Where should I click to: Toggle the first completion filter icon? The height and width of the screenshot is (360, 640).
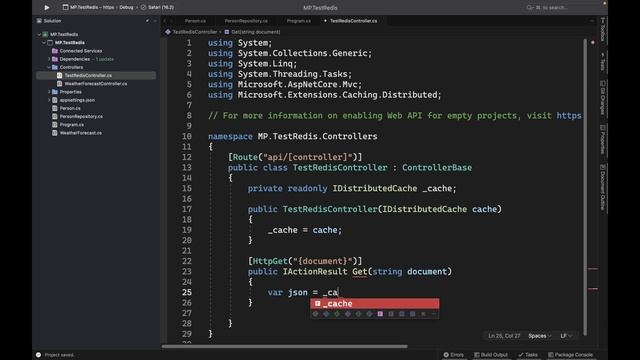click(315, 314)
